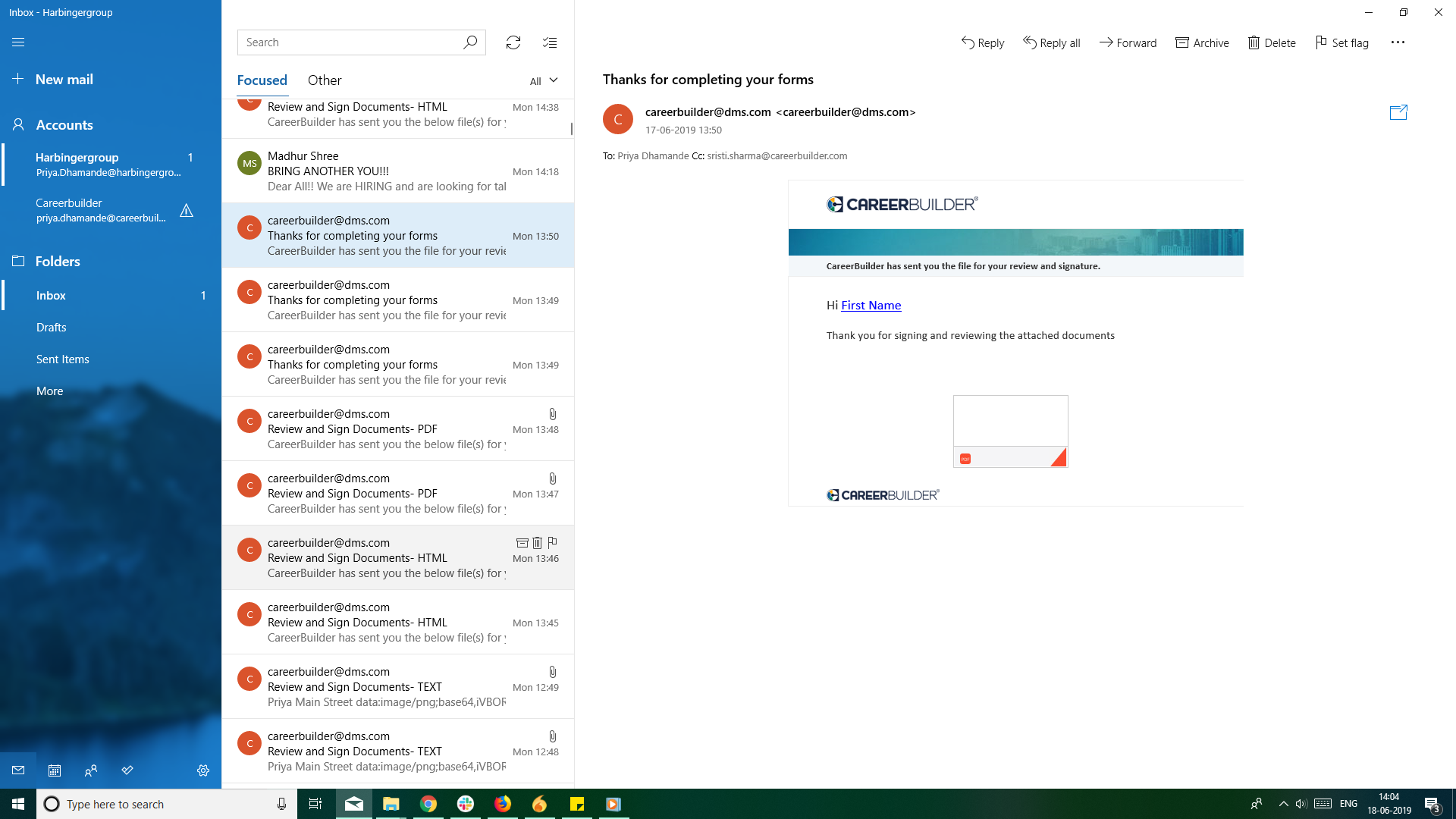Open Review and Sign Documents- HTML Mon 13:45
Viewport: 1456px width, 819px height.
pos(398,622)
